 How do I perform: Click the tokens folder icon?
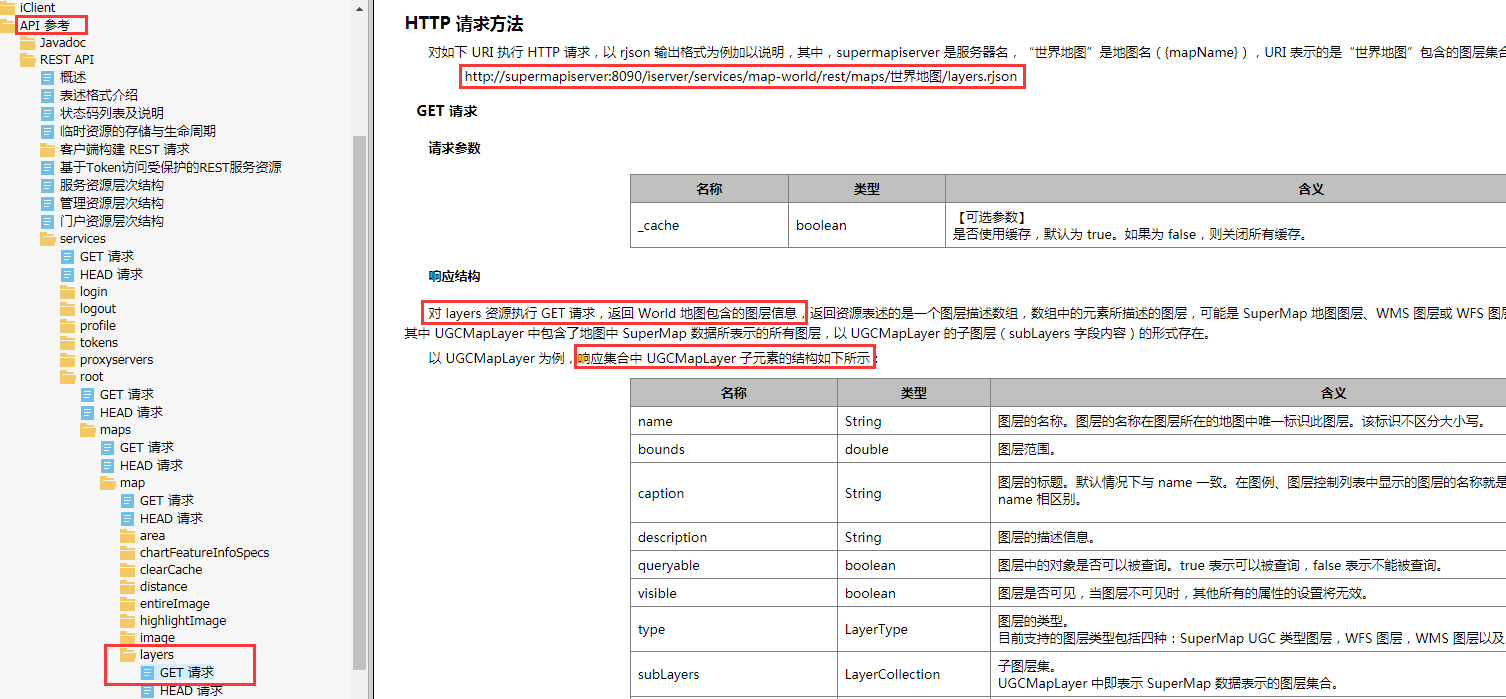point(67,343)
